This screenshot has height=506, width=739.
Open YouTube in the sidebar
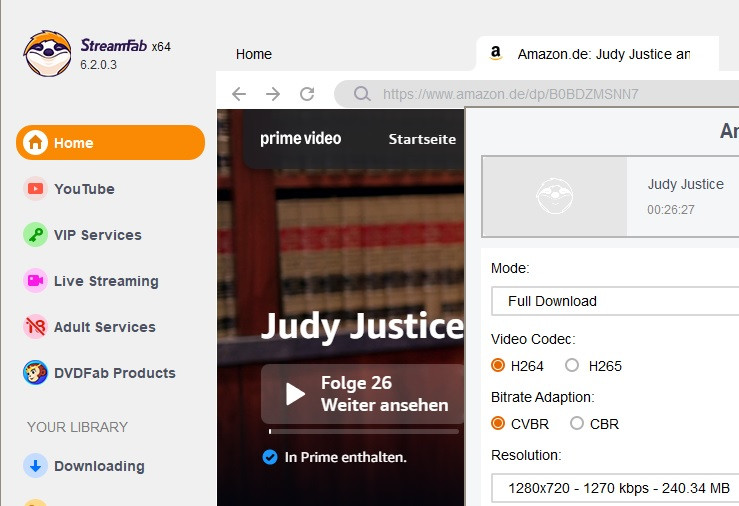pos(84,189)
